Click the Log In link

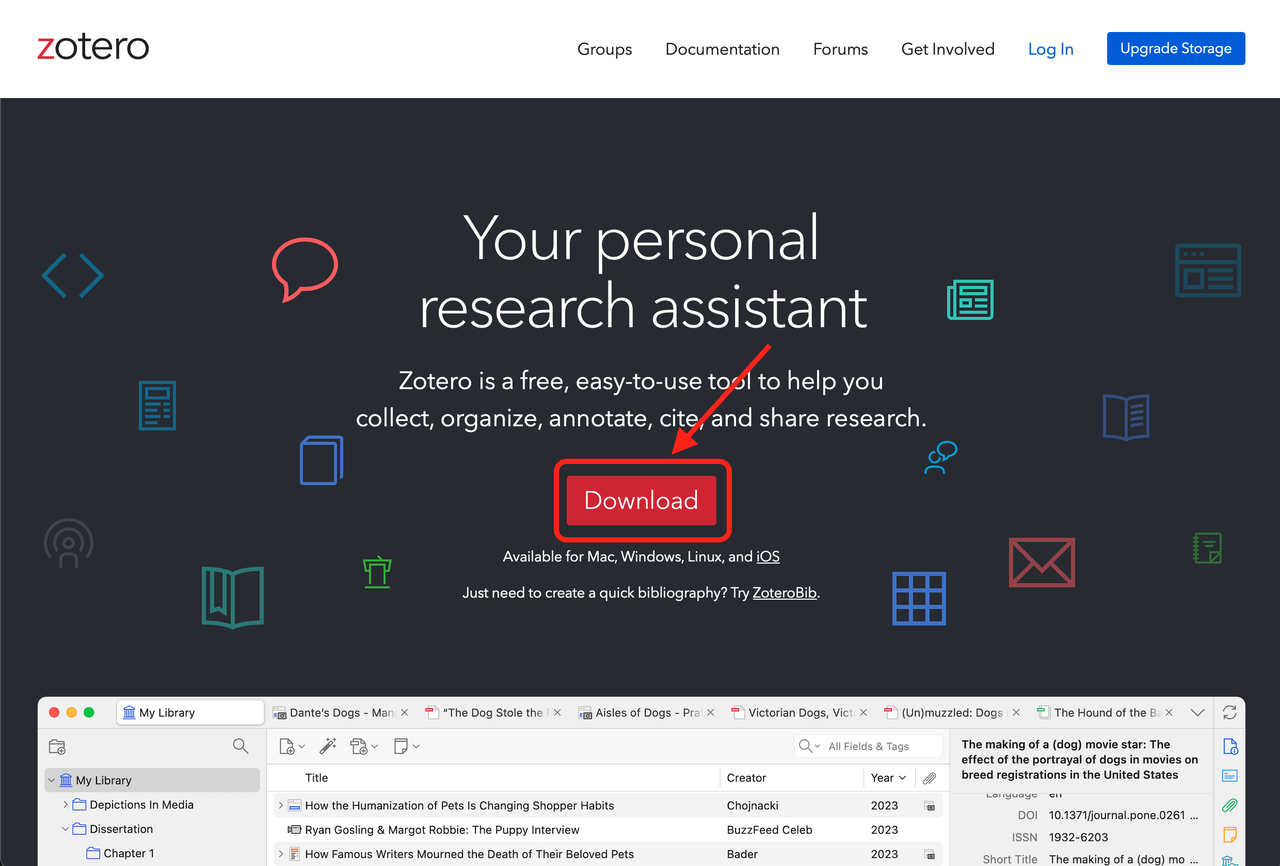pyautogui.click(x=1051, y=49)
